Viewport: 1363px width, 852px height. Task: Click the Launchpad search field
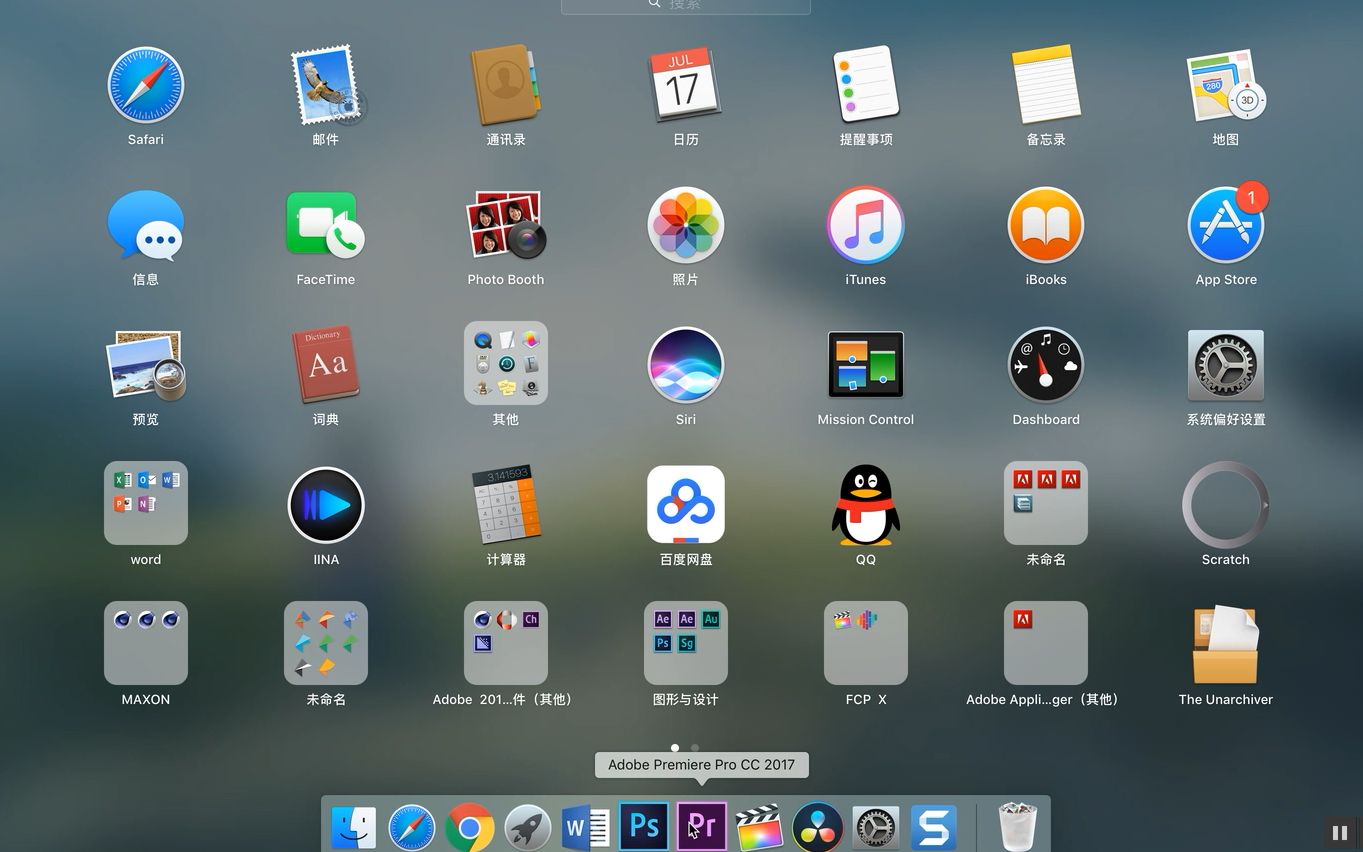point(686,6)
